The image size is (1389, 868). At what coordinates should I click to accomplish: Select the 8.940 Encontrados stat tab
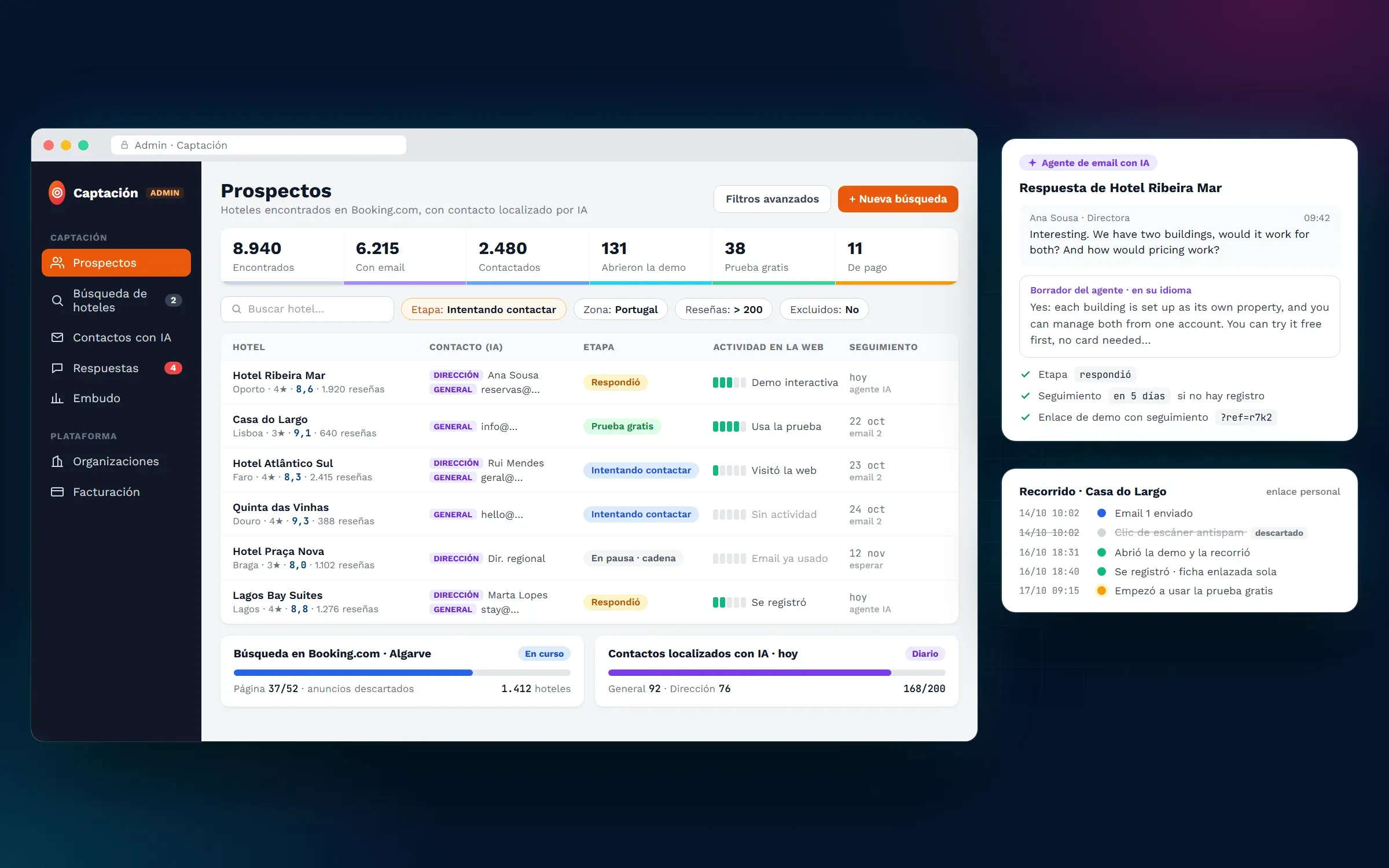click(282, 256)
